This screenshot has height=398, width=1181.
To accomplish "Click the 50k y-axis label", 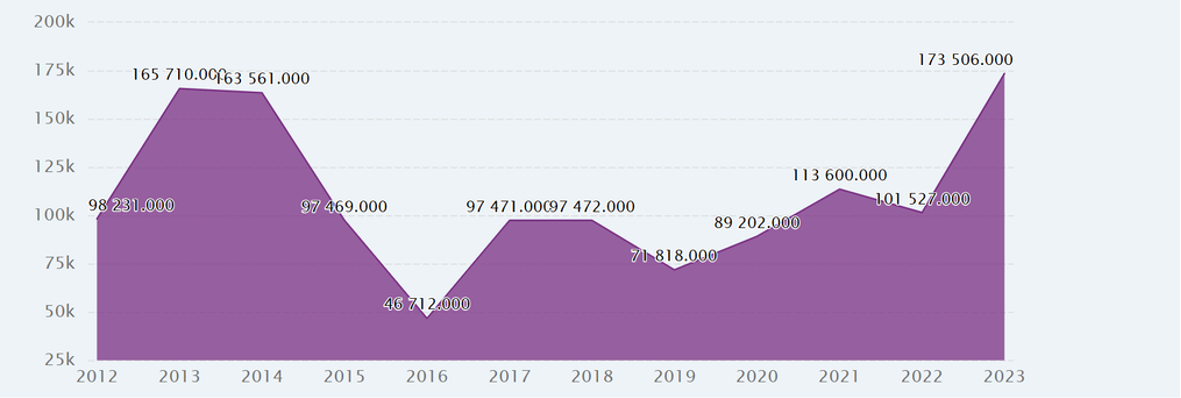I will coord(60,311).
